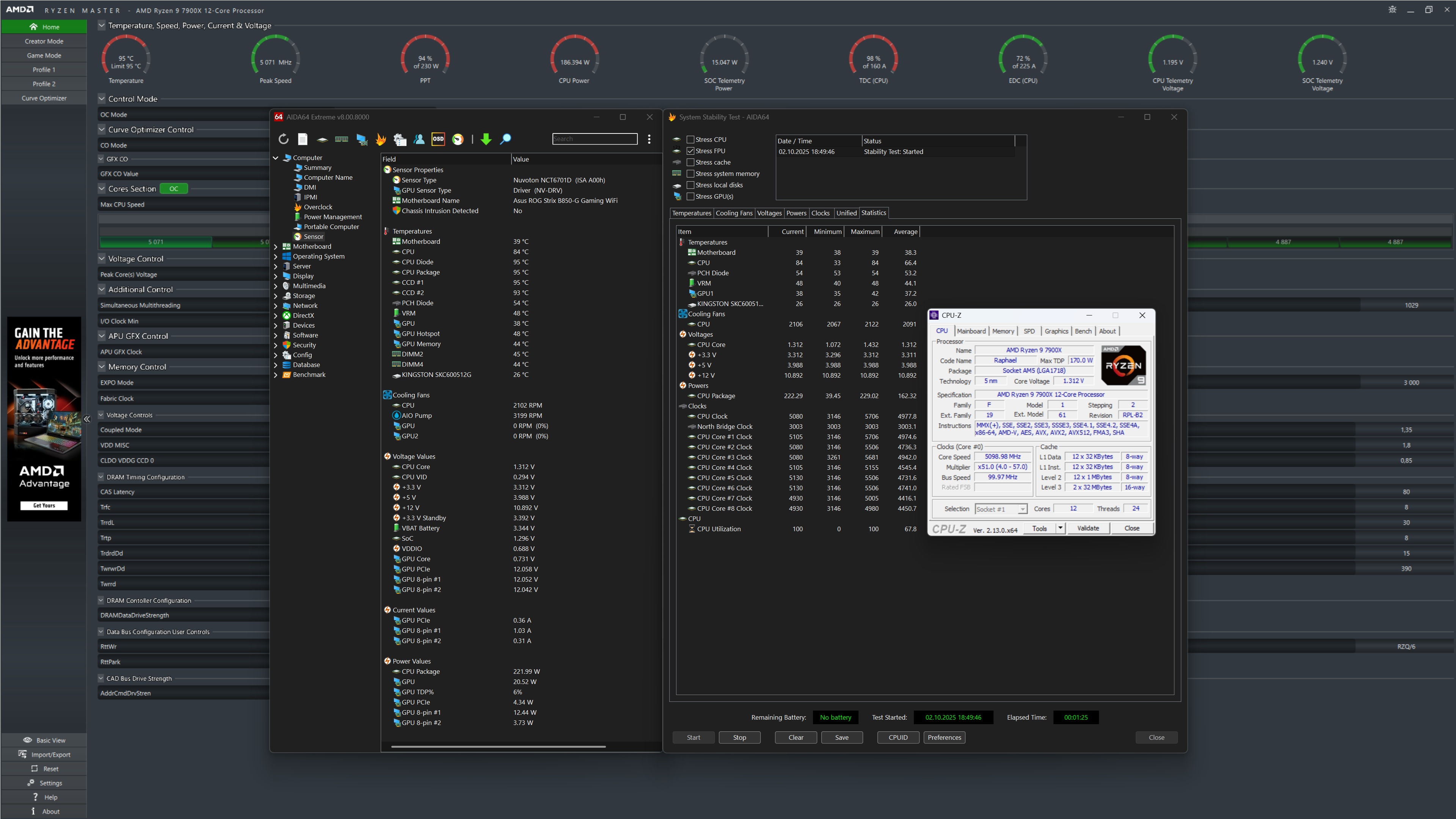Click the Stop button in stability test
The width and height of the screenshot is (1456, 819).
[x=739, y=737]
